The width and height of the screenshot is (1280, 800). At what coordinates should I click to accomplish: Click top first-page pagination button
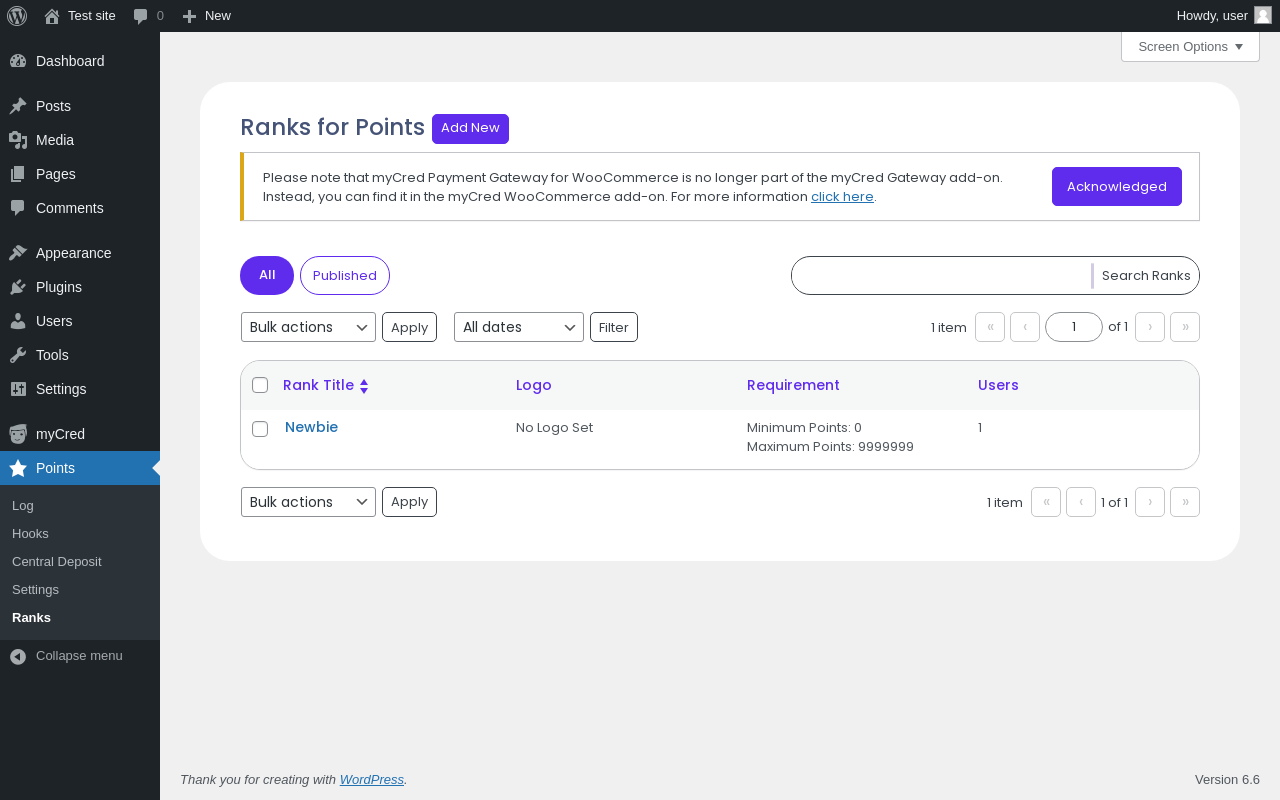point(990,327)
